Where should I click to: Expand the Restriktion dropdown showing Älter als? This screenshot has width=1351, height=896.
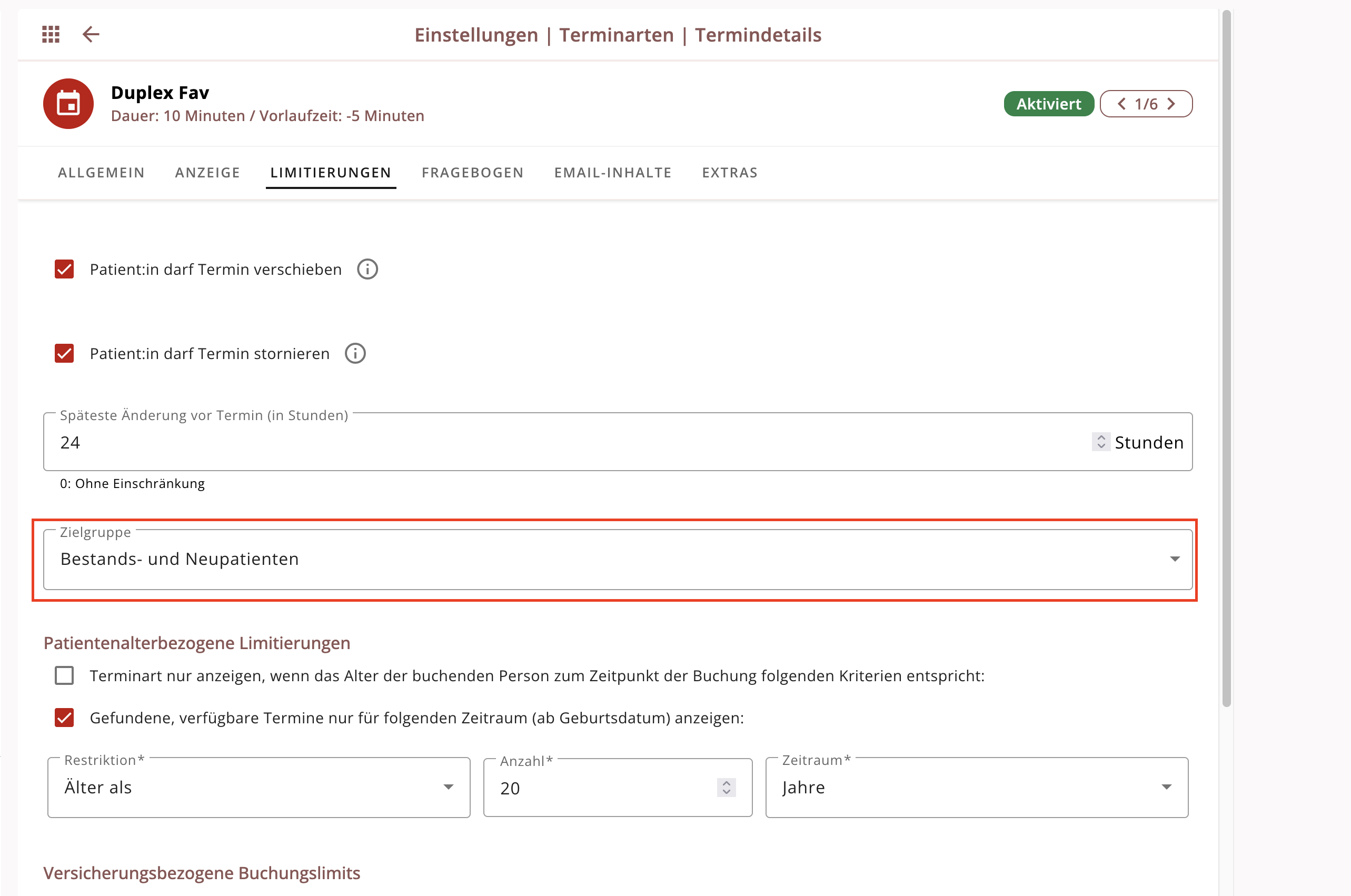tap(259, 788)
